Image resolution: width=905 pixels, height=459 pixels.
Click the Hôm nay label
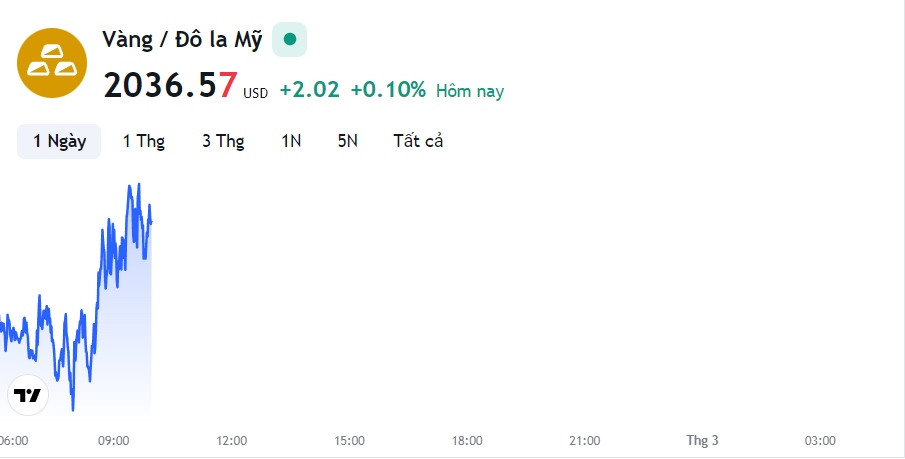click(x=470, y=91)
